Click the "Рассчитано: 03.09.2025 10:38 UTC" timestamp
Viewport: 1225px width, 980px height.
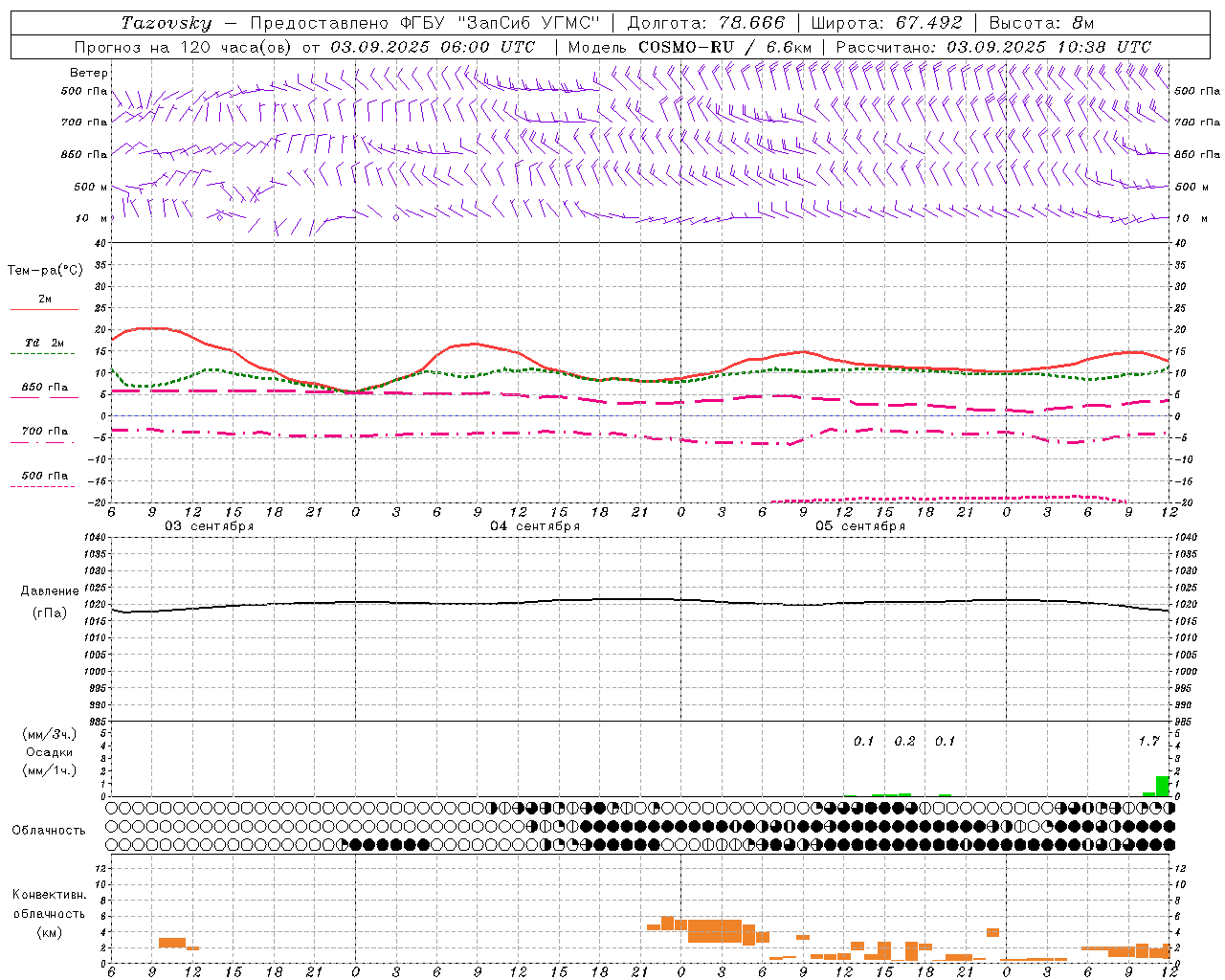(x=993, y=47)
